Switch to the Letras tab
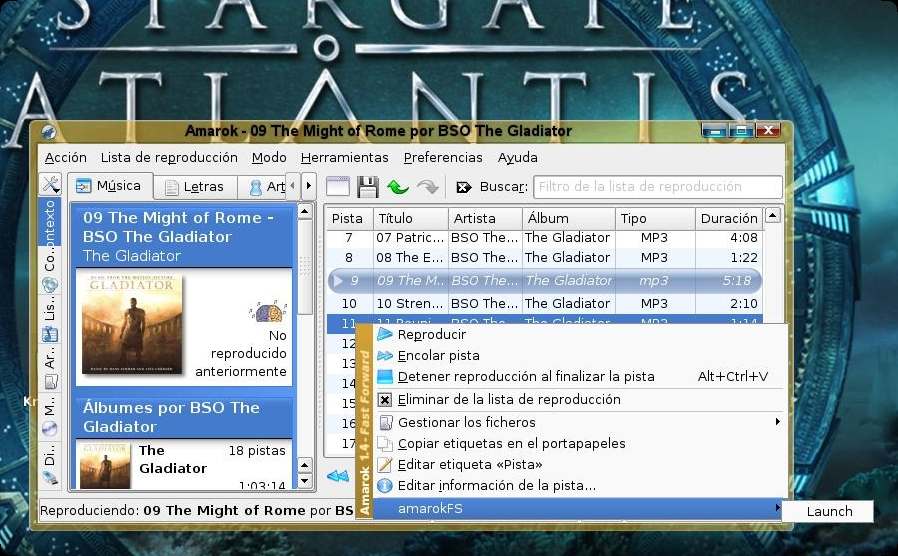 (x=195, y=187)
